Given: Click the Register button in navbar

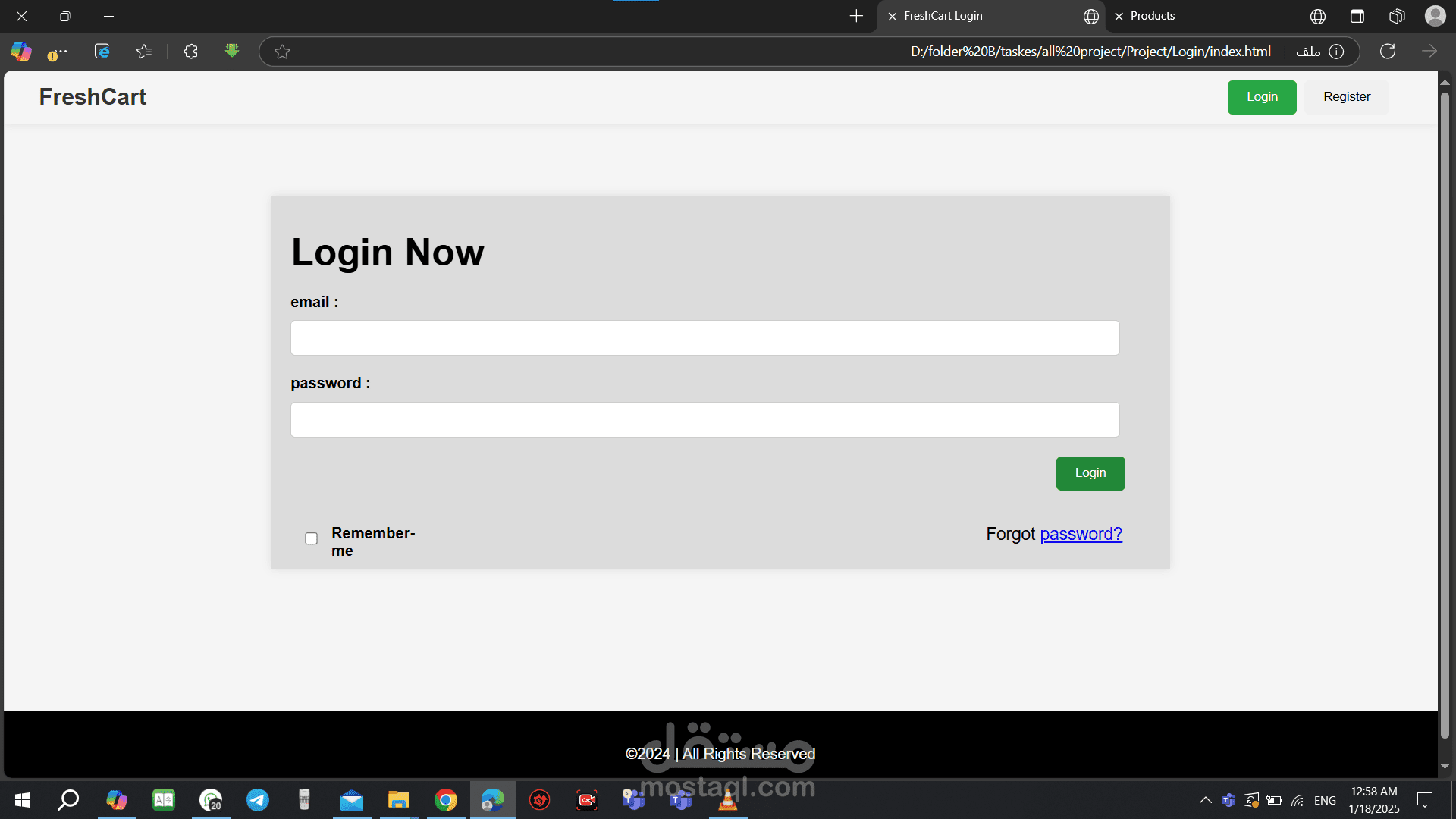Looking at the screenshot, I should click(1347, 97).
